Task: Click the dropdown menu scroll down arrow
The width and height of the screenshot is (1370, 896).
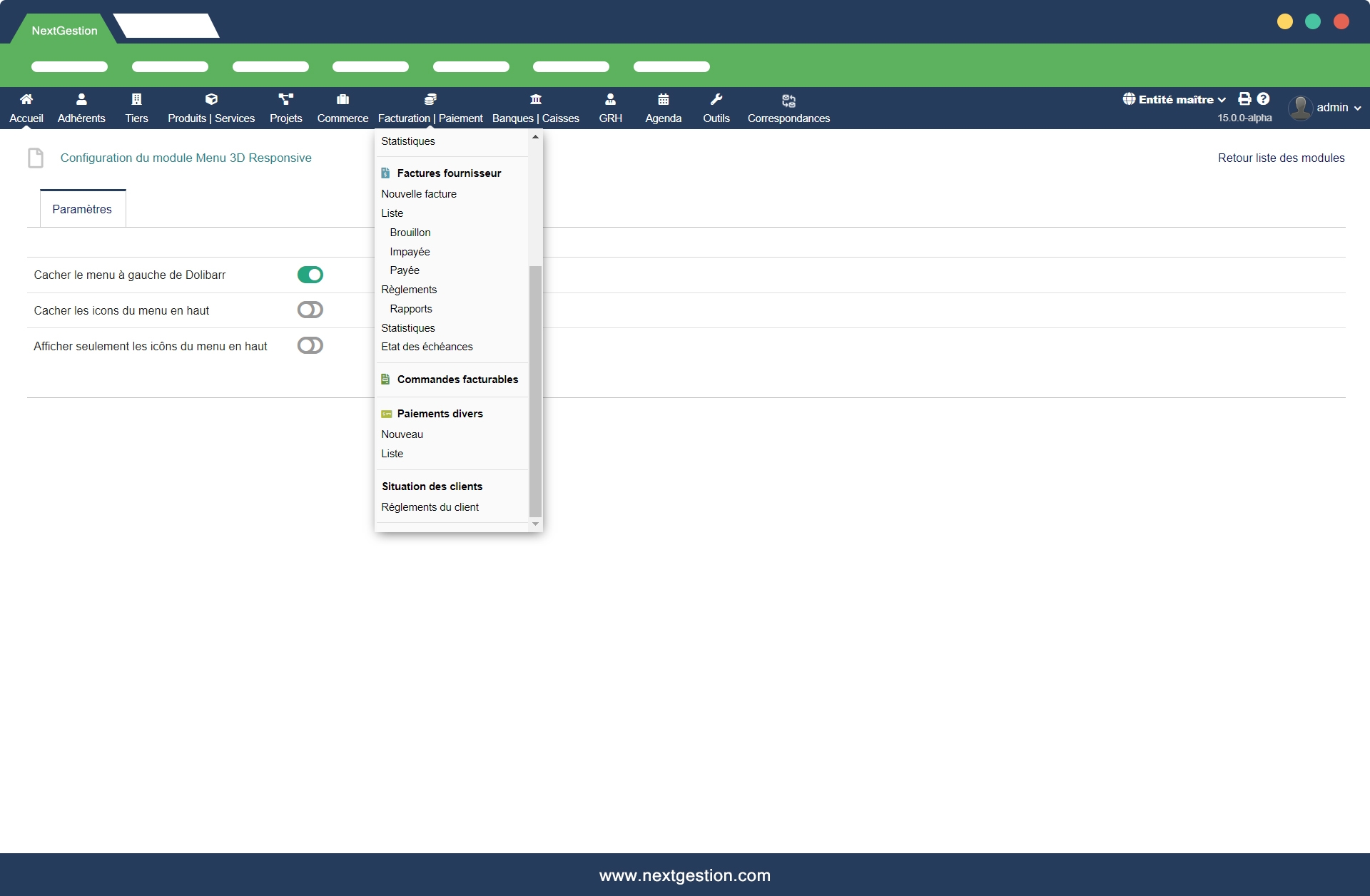Action: (535, 524)
